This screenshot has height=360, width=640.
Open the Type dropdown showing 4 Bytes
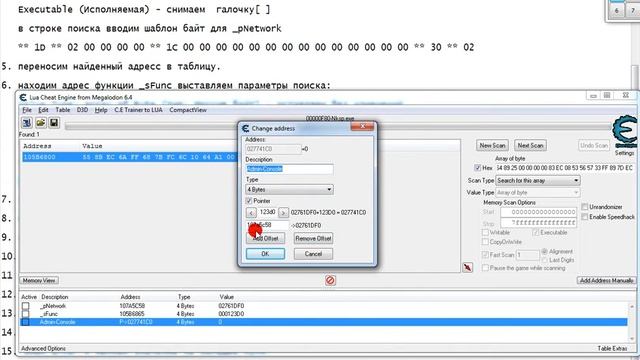pos(289,190)
